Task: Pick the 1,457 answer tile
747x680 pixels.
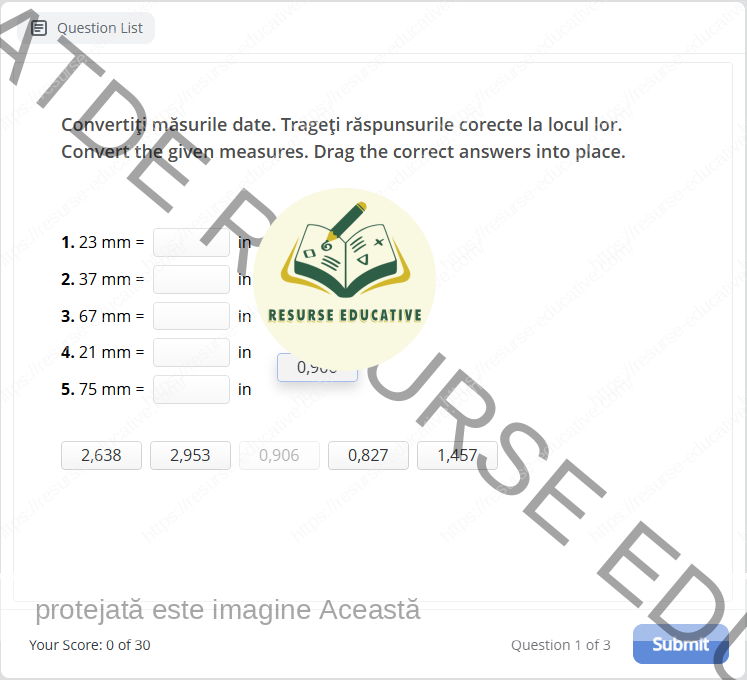Action: click(457, 455)
